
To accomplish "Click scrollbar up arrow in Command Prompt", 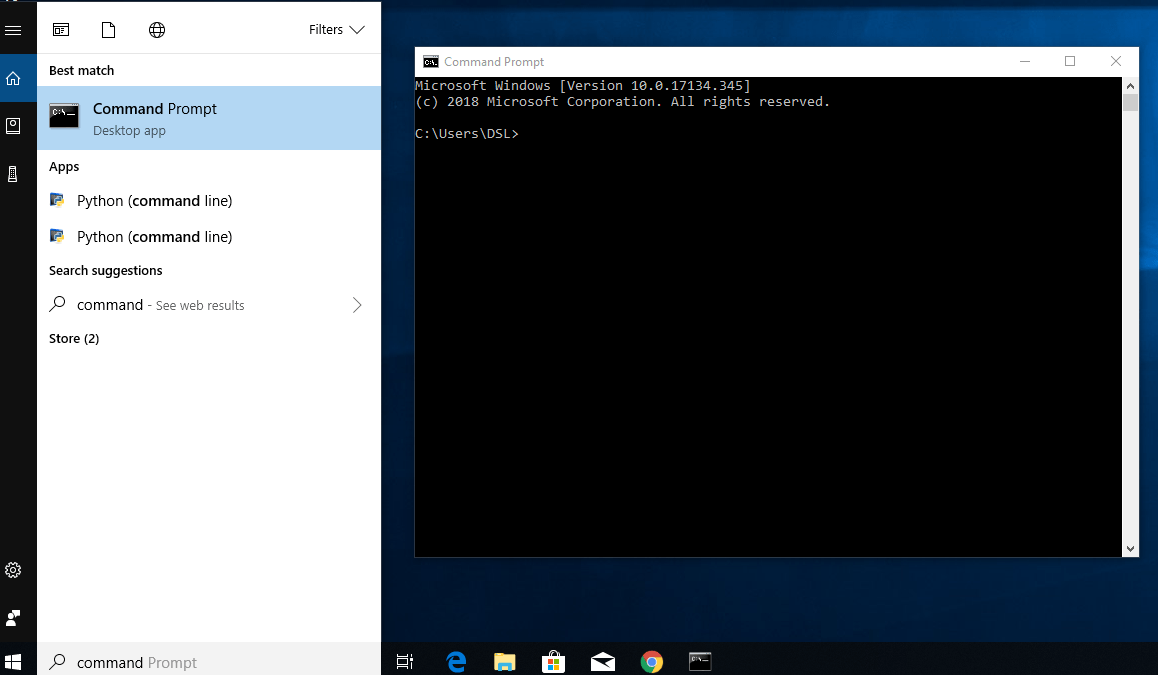I will [x=1130, y=86].
